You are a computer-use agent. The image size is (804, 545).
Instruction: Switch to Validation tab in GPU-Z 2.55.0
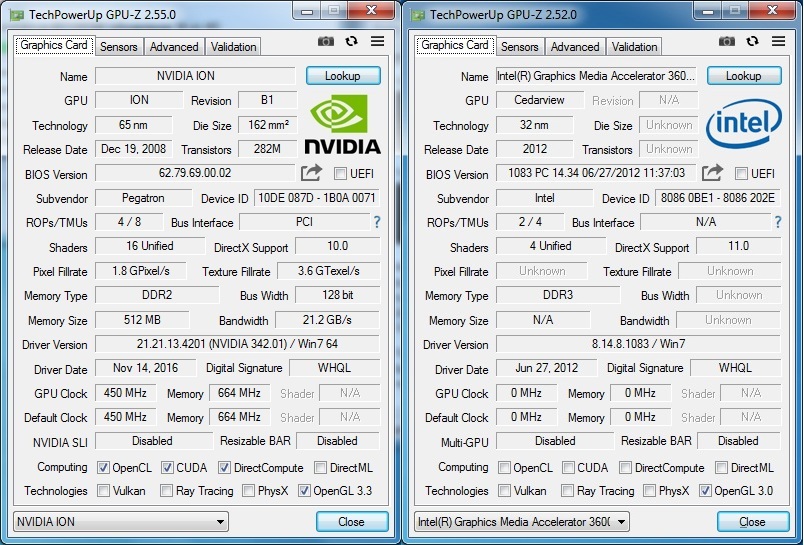click(x=233, y=47)
